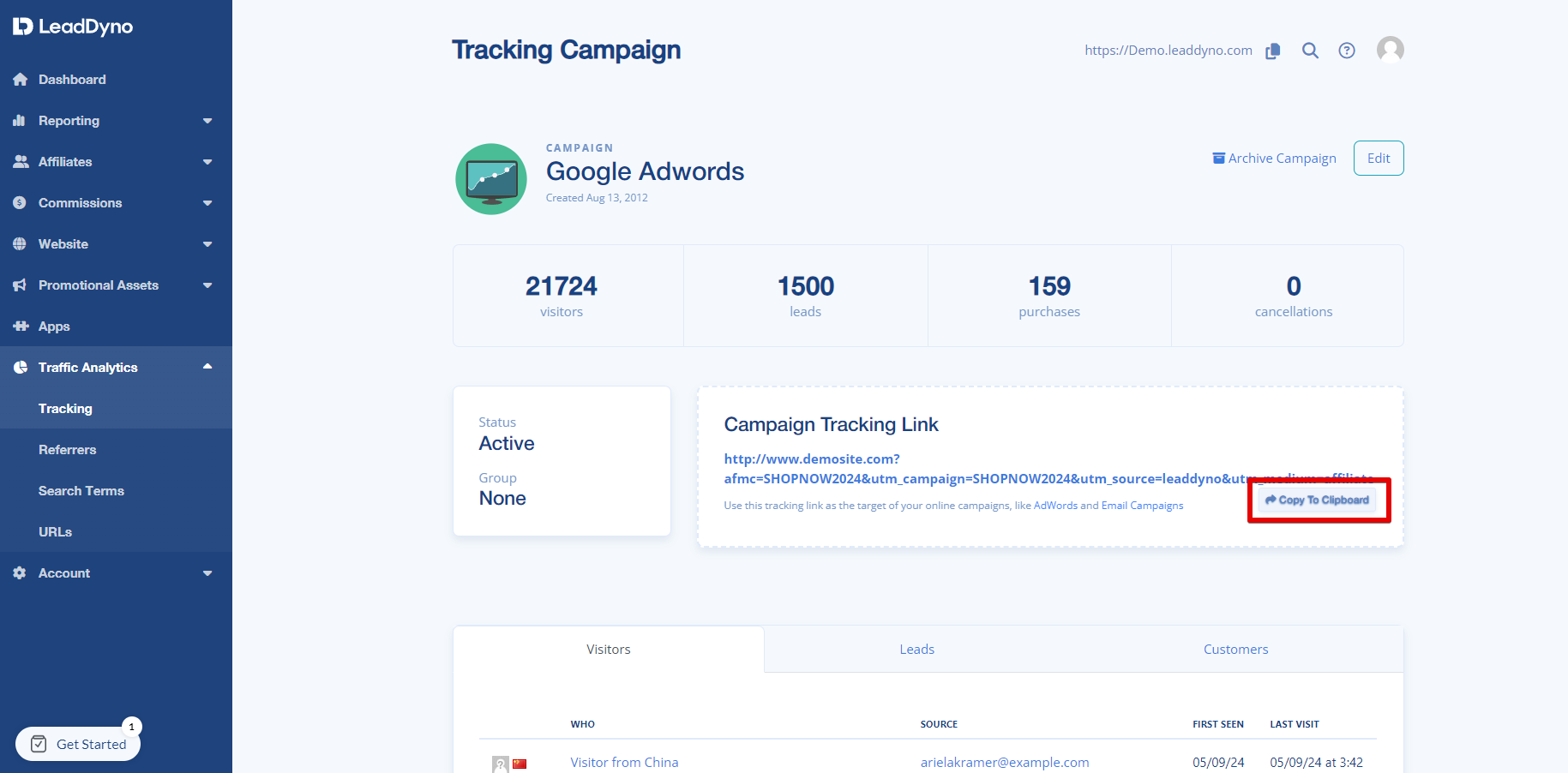Click the Get Started button
The height and width of the screenshot is (773, 1568).
78,744
